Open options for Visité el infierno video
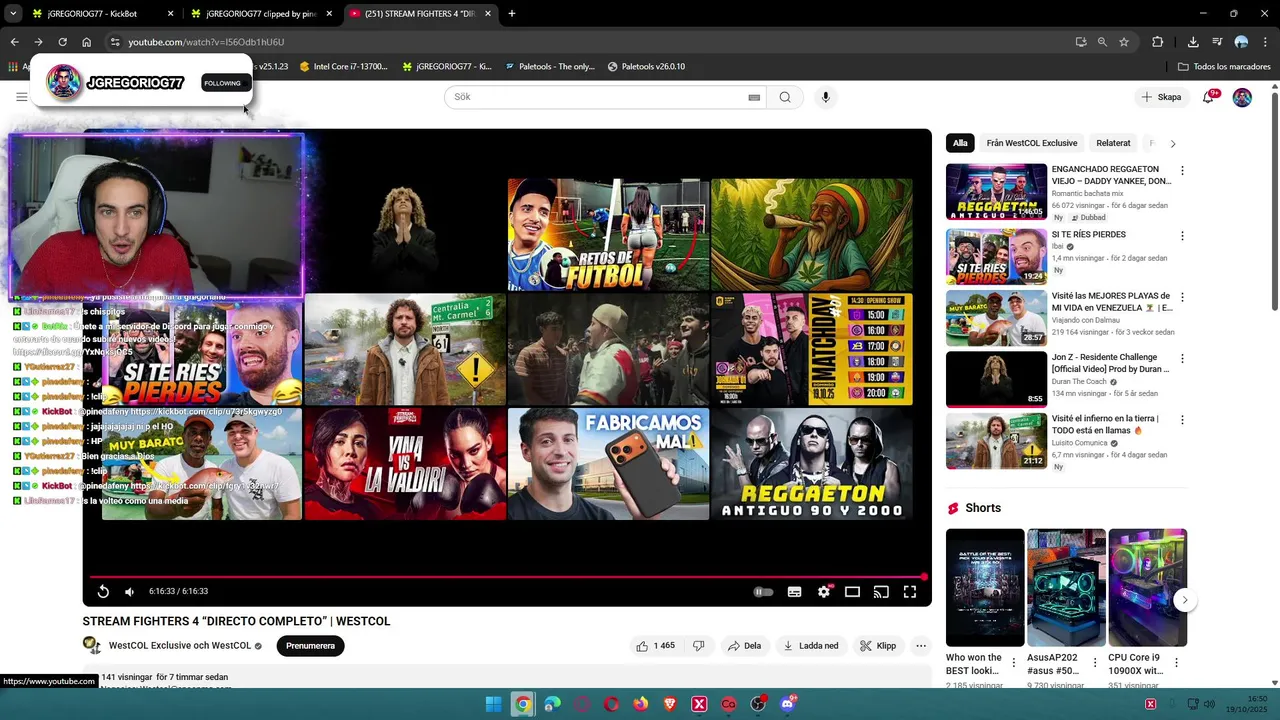This screenshot has width=1280, height=720. point(1182,420)
